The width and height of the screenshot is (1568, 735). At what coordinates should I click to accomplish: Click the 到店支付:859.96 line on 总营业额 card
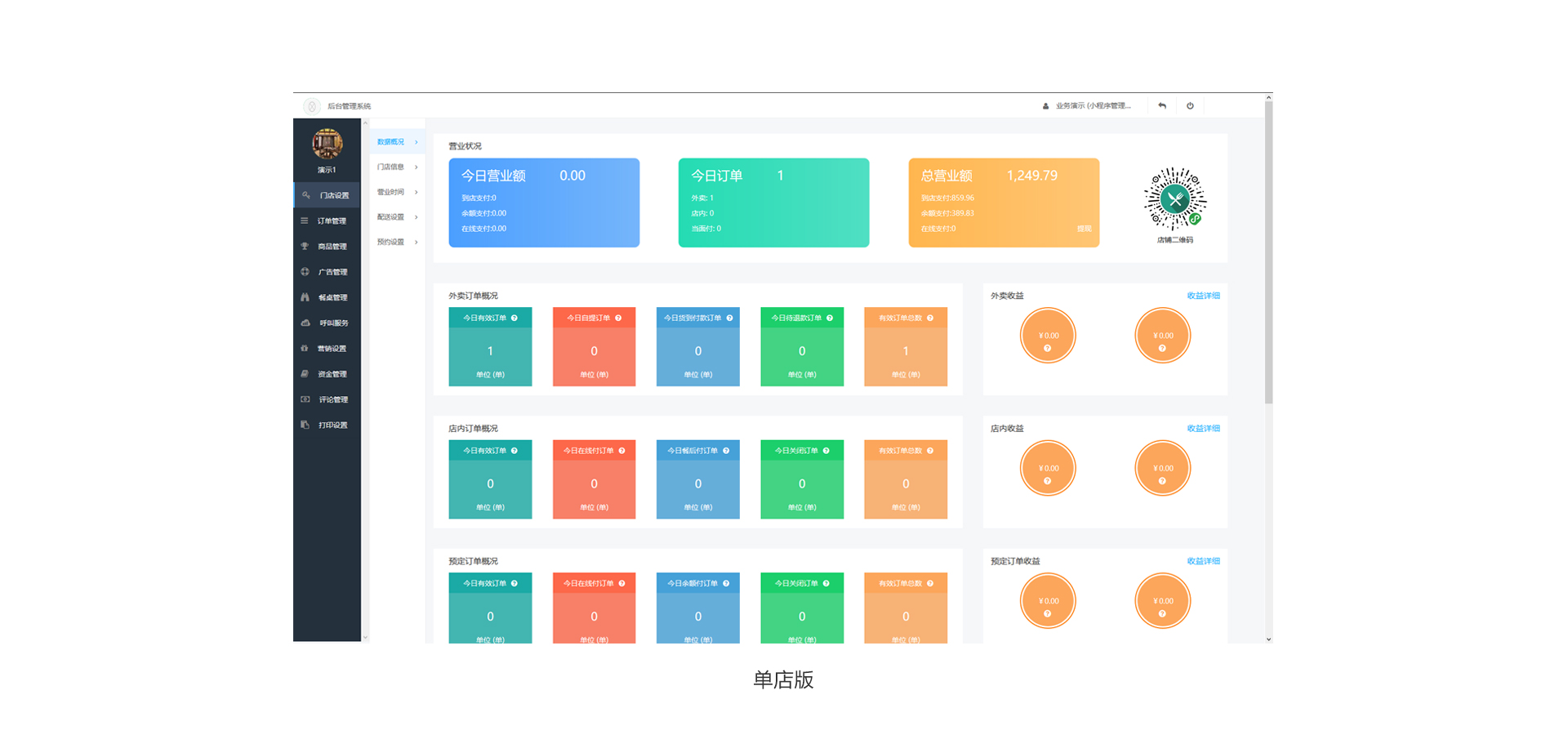point(947,198)
